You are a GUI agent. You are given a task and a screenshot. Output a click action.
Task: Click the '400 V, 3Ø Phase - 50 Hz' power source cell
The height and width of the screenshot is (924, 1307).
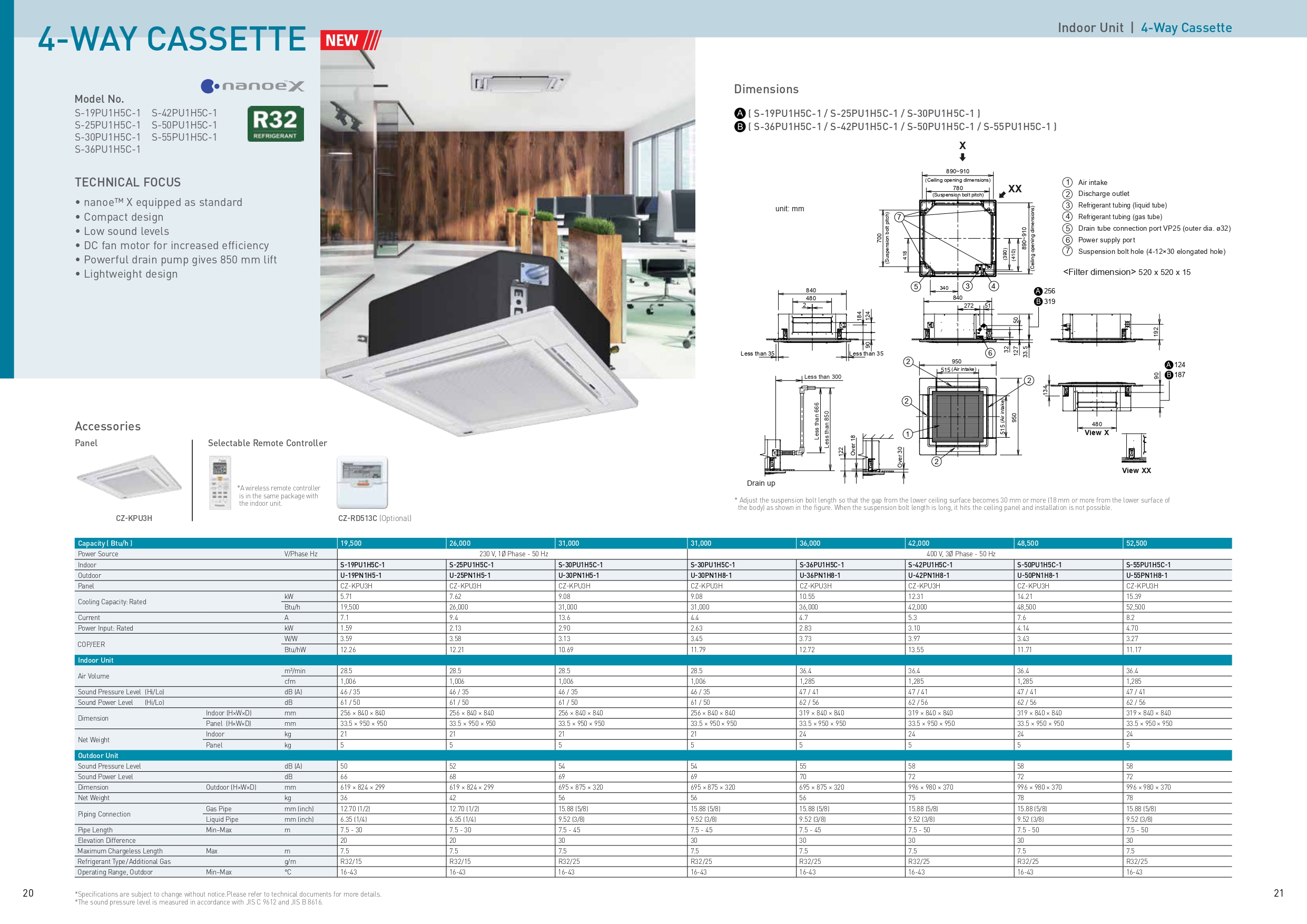coord(961,554)
